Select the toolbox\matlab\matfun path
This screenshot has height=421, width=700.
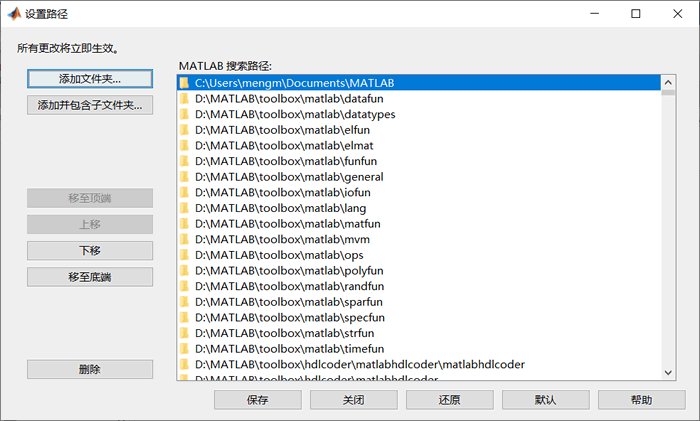pyautogui.click(x=419, y=224)
